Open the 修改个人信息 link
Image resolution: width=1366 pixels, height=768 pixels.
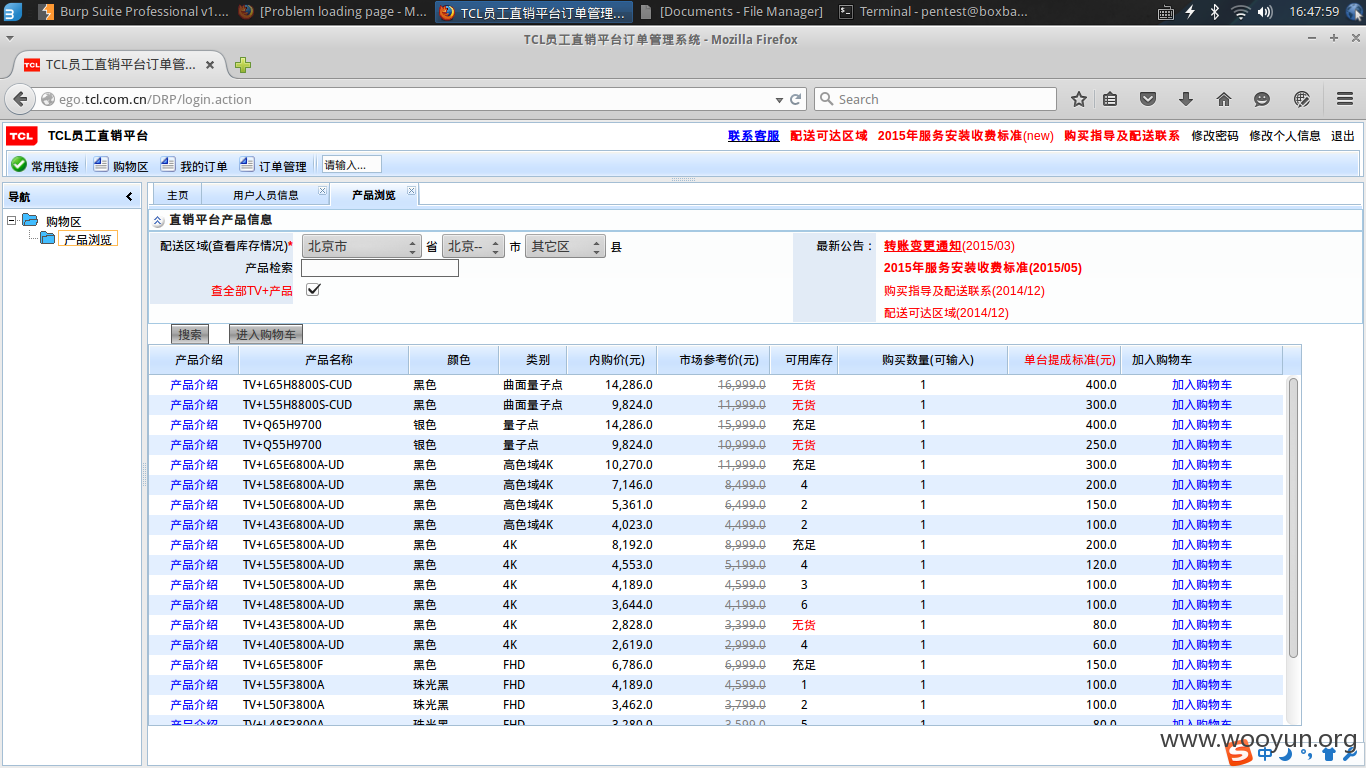(x=1285, y=136)
